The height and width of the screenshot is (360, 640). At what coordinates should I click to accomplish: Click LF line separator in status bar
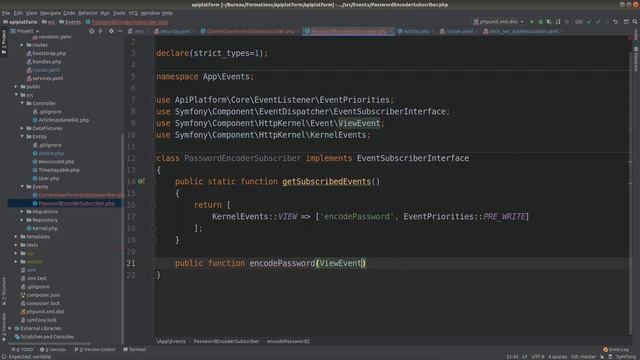coord(524,357)
